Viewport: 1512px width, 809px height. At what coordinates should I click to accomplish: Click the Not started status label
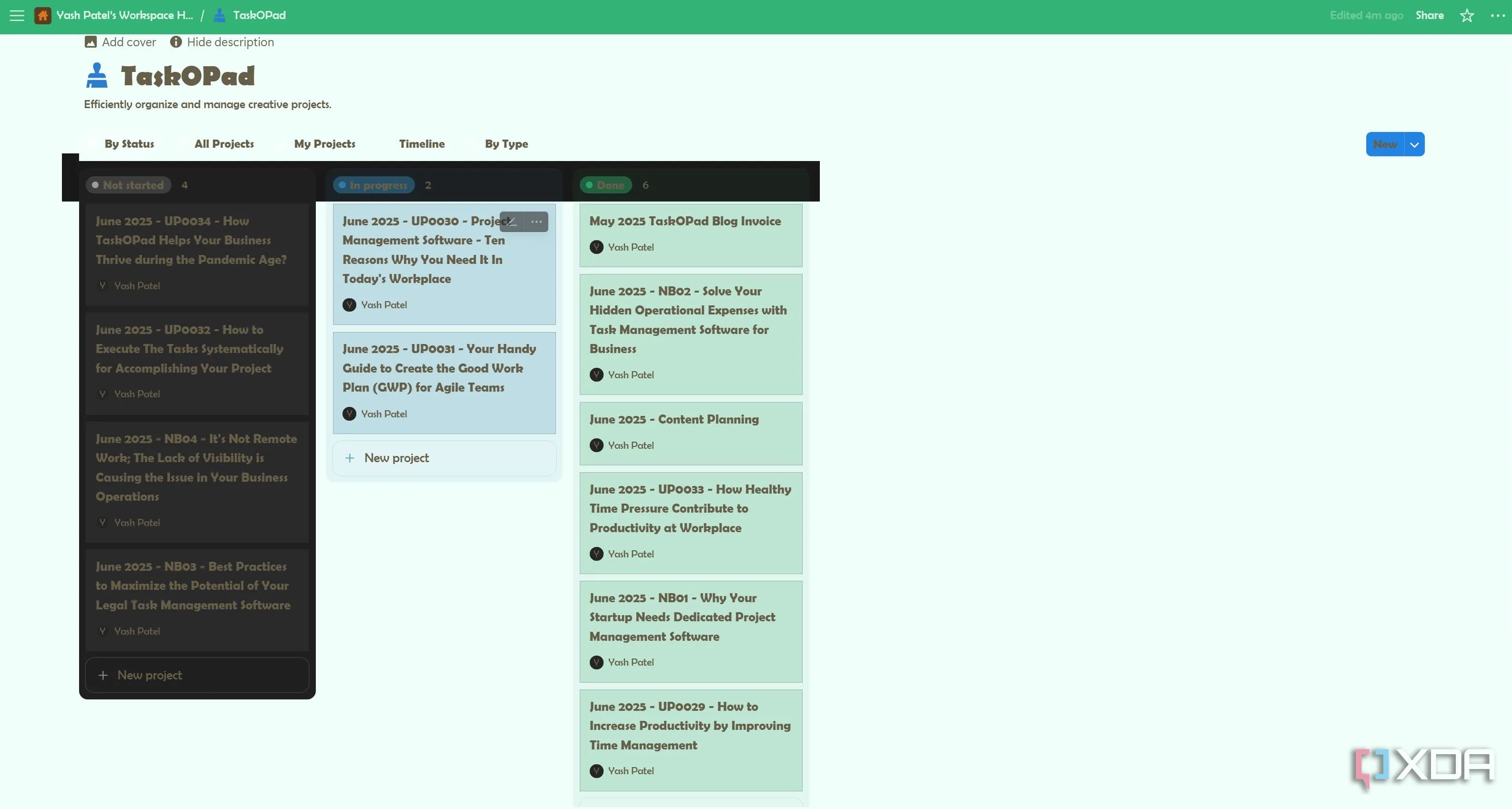[129, 185]
